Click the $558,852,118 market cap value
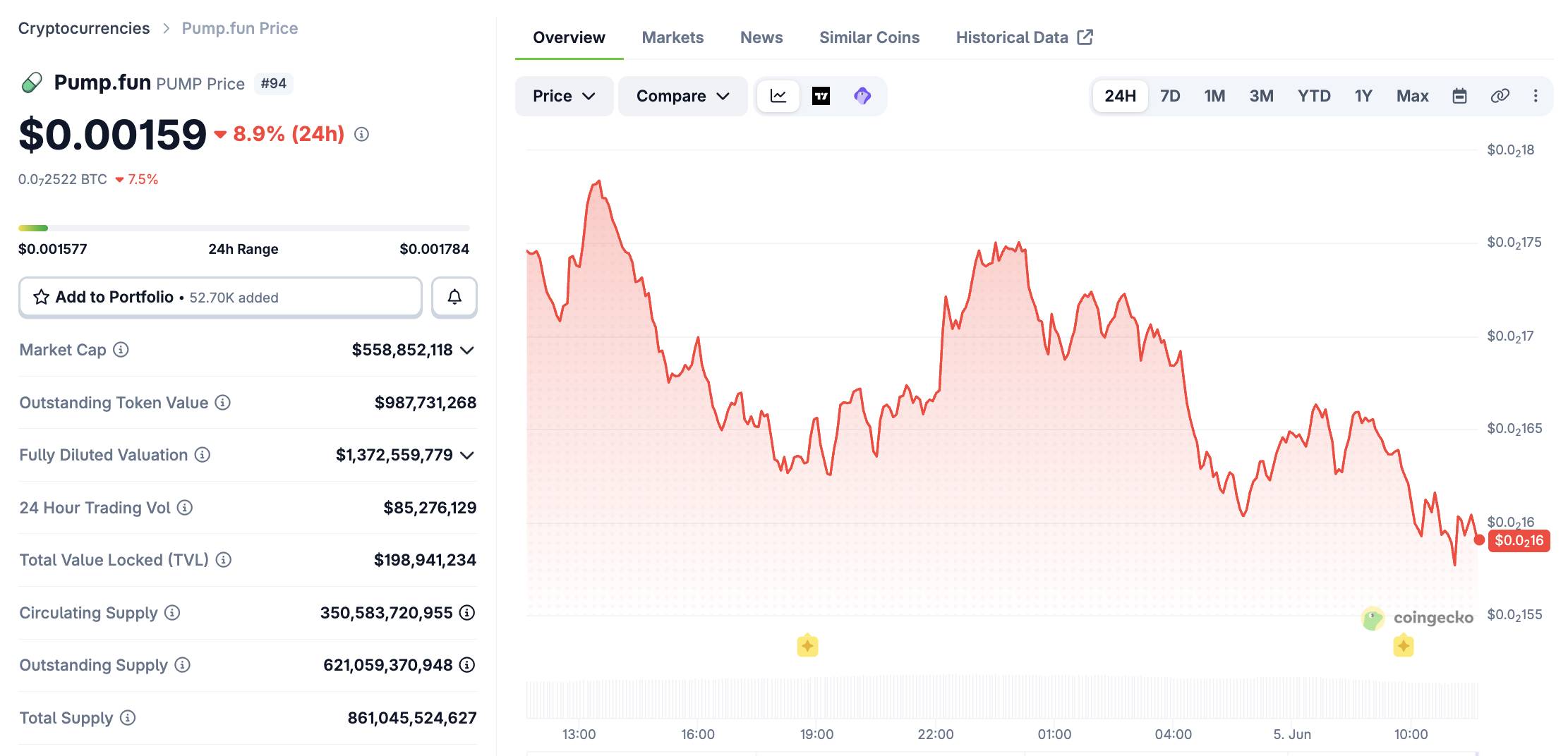Image resolution: width=1568 pixels, height=756 pixels. coord(402,350)
